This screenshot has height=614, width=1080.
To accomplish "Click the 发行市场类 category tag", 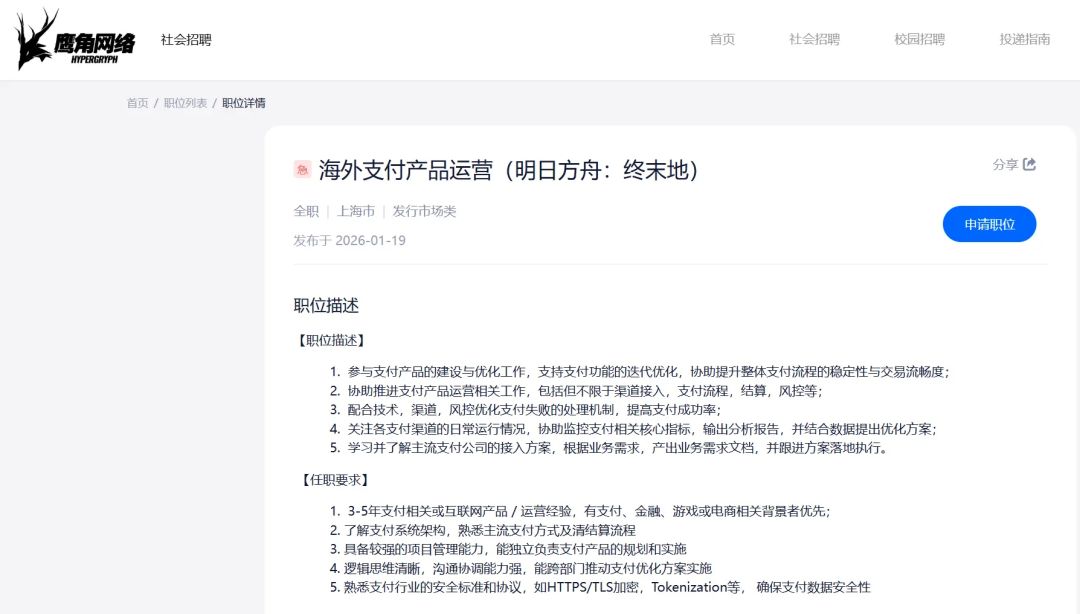I will [x=424, y=211].
